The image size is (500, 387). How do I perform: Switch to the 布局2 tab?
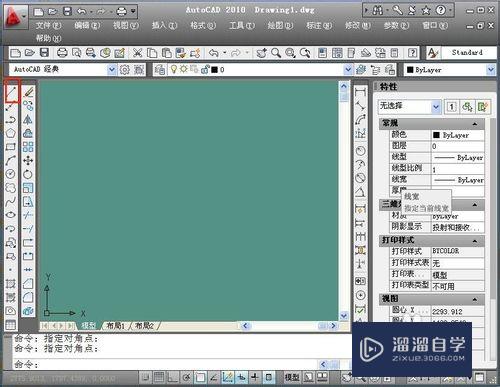(x=144, y=326)
